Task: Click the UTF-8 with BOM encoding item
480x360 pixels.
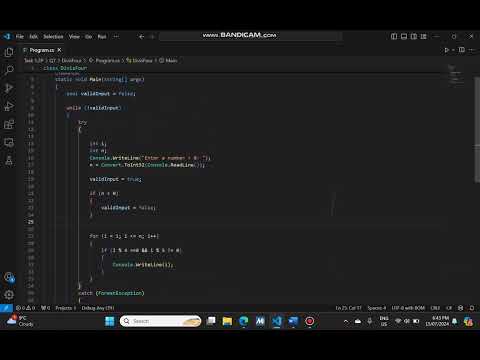Action: [x=408, y=308]
